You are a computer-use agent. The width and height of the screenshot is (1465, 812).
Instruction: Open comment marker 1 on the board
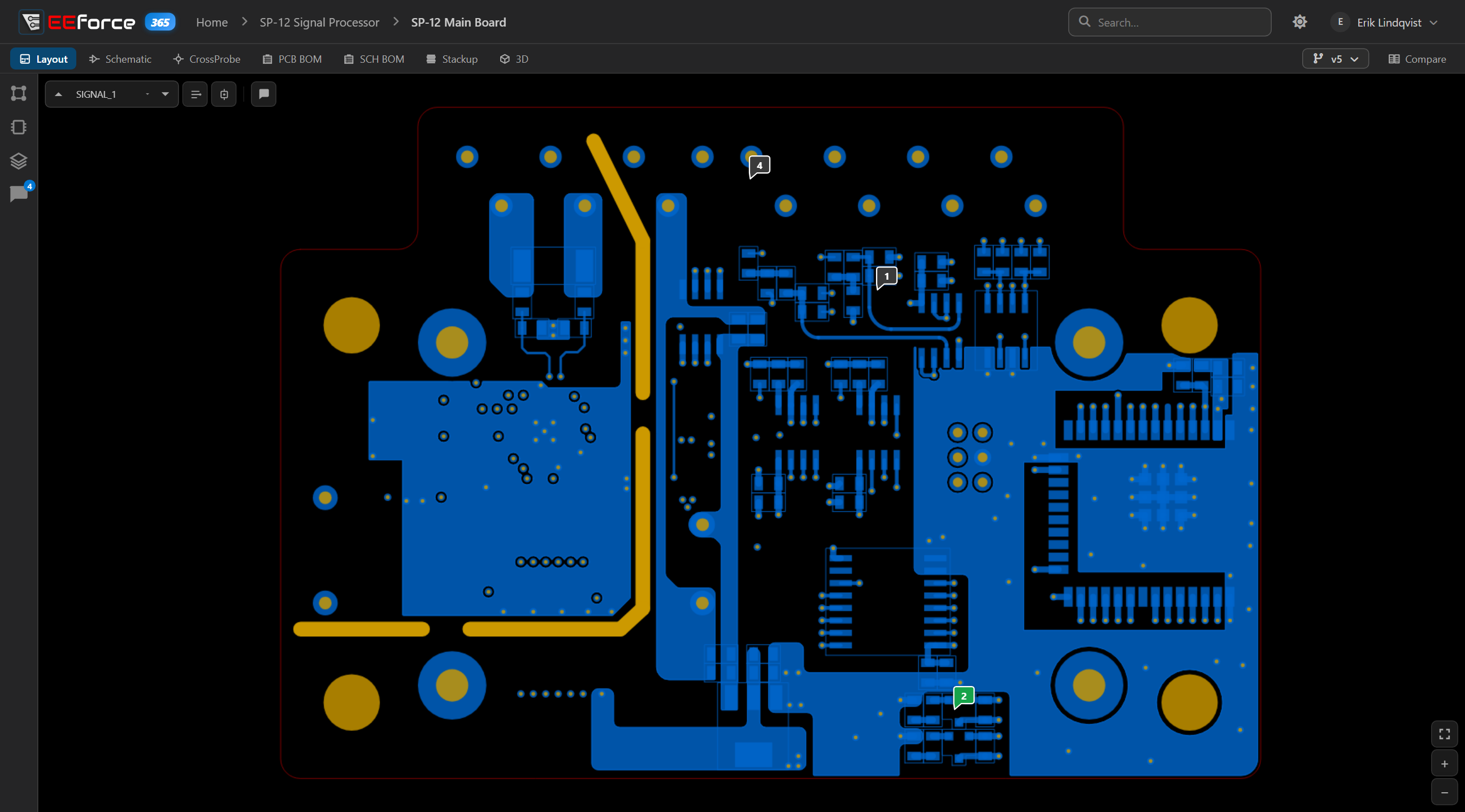click(x=886, y=277)
